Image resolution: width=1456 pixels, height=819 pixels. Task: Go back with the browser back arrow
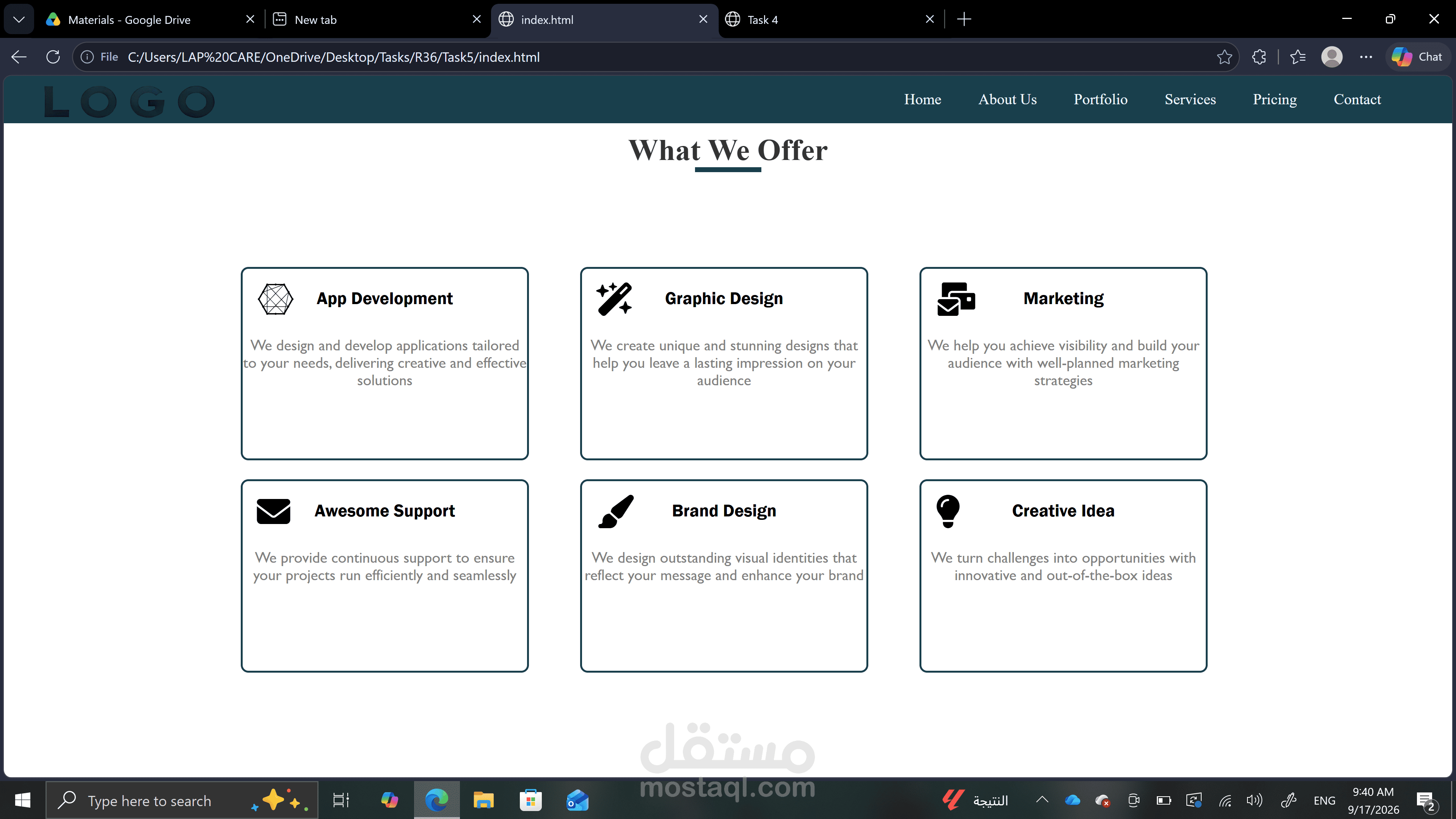point(19,57)
